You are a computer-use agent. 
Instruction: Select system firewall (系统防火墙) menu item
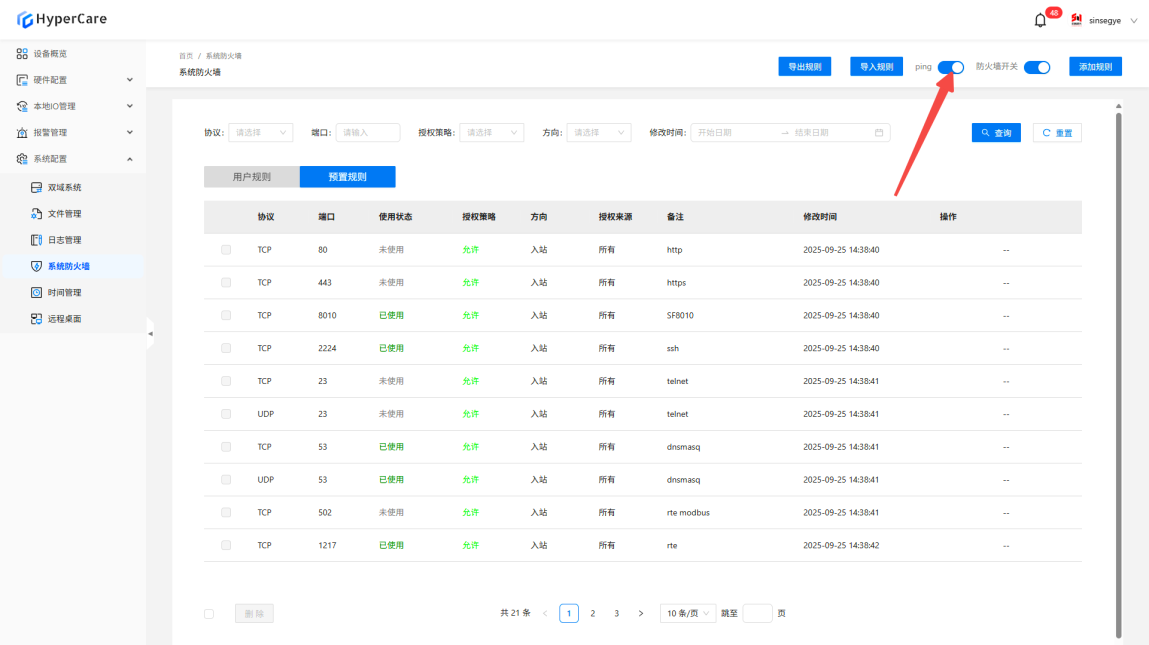(68, 267)
